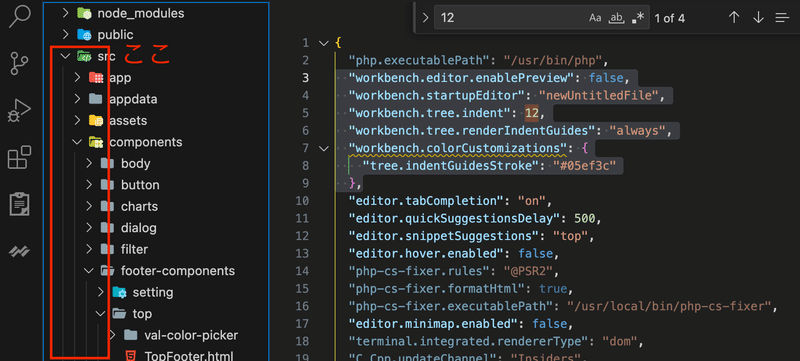Expand the appdata folder chevron
800x361 pixels.
[77, 99]
